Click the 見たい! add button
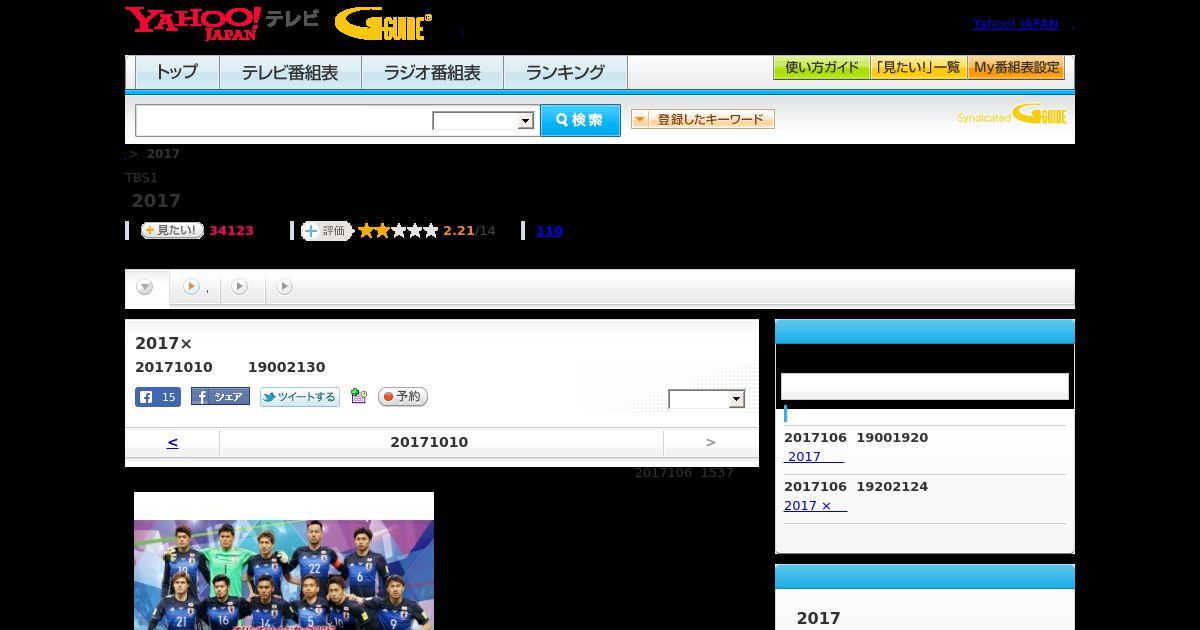1200x630 pixels. (x=172, y=230)
